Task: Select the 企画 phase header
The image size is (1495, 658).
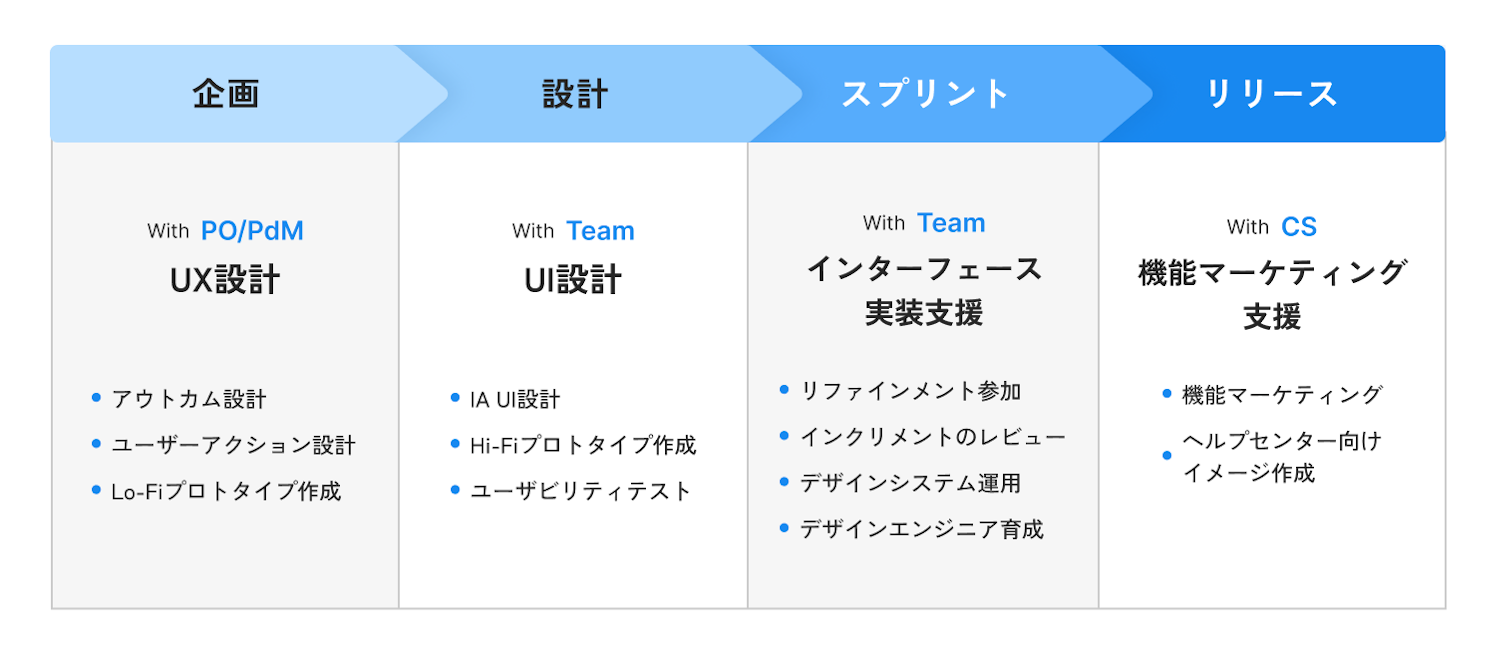Action: coord(226,94)
